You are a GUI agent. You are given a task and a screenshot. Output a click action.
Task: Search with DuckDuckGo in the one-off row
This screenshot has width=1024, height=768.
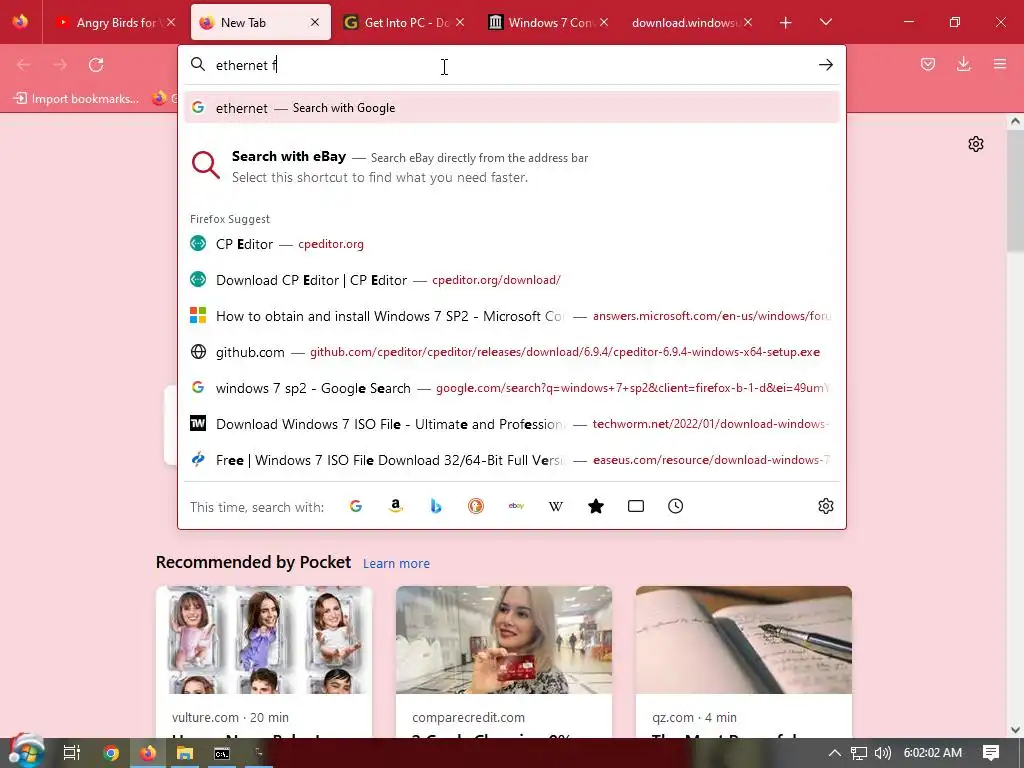point(476,506)
